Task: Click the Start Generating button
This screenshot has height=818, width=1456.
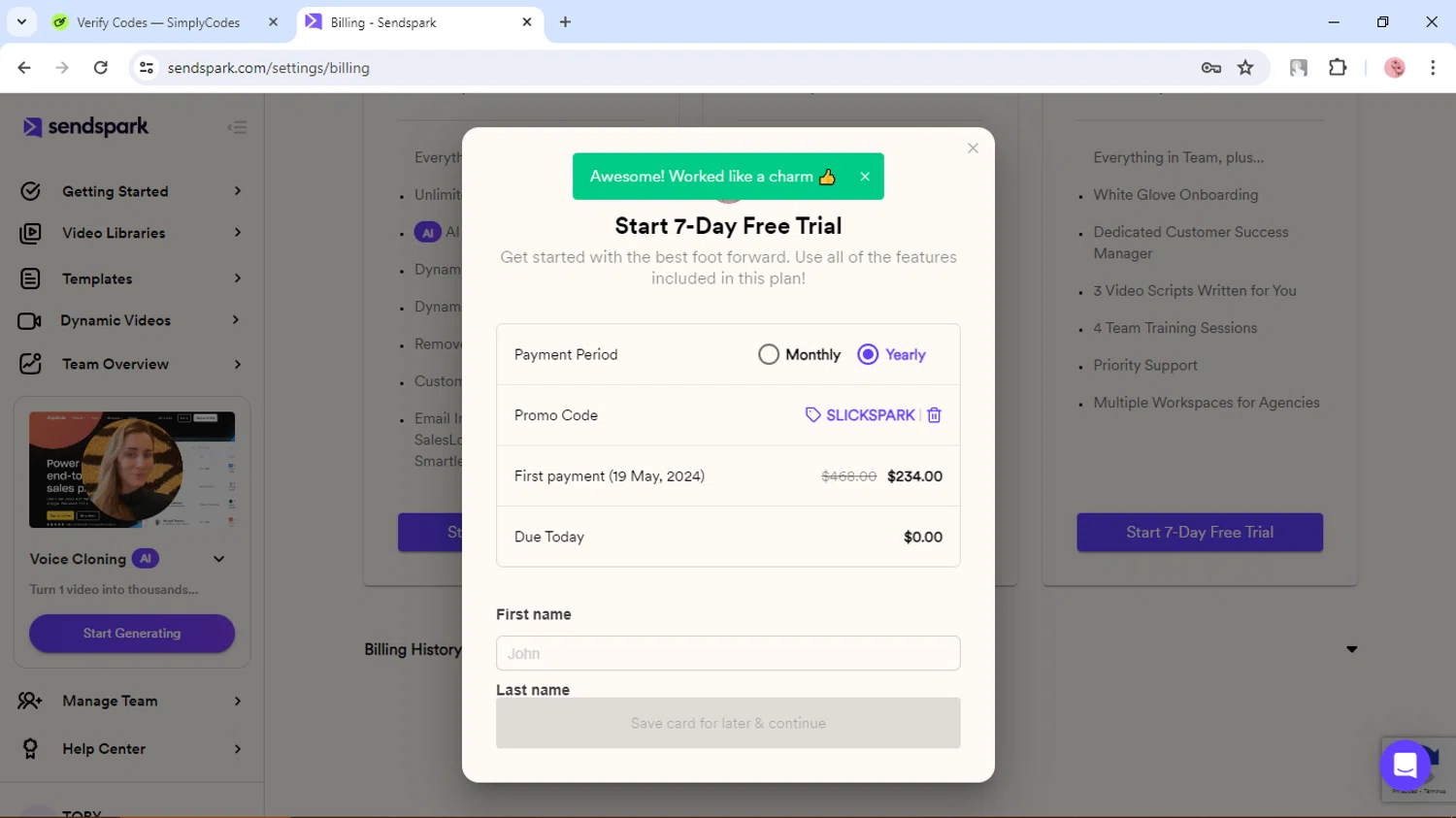Action: 132,634
